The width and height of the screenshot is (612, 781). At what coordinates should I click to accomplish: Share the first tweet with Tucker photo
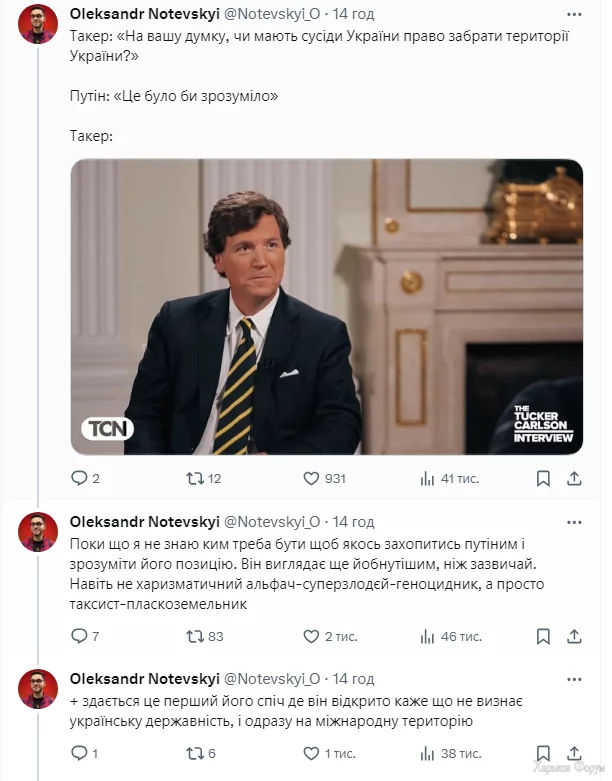(x=574, y=479)
